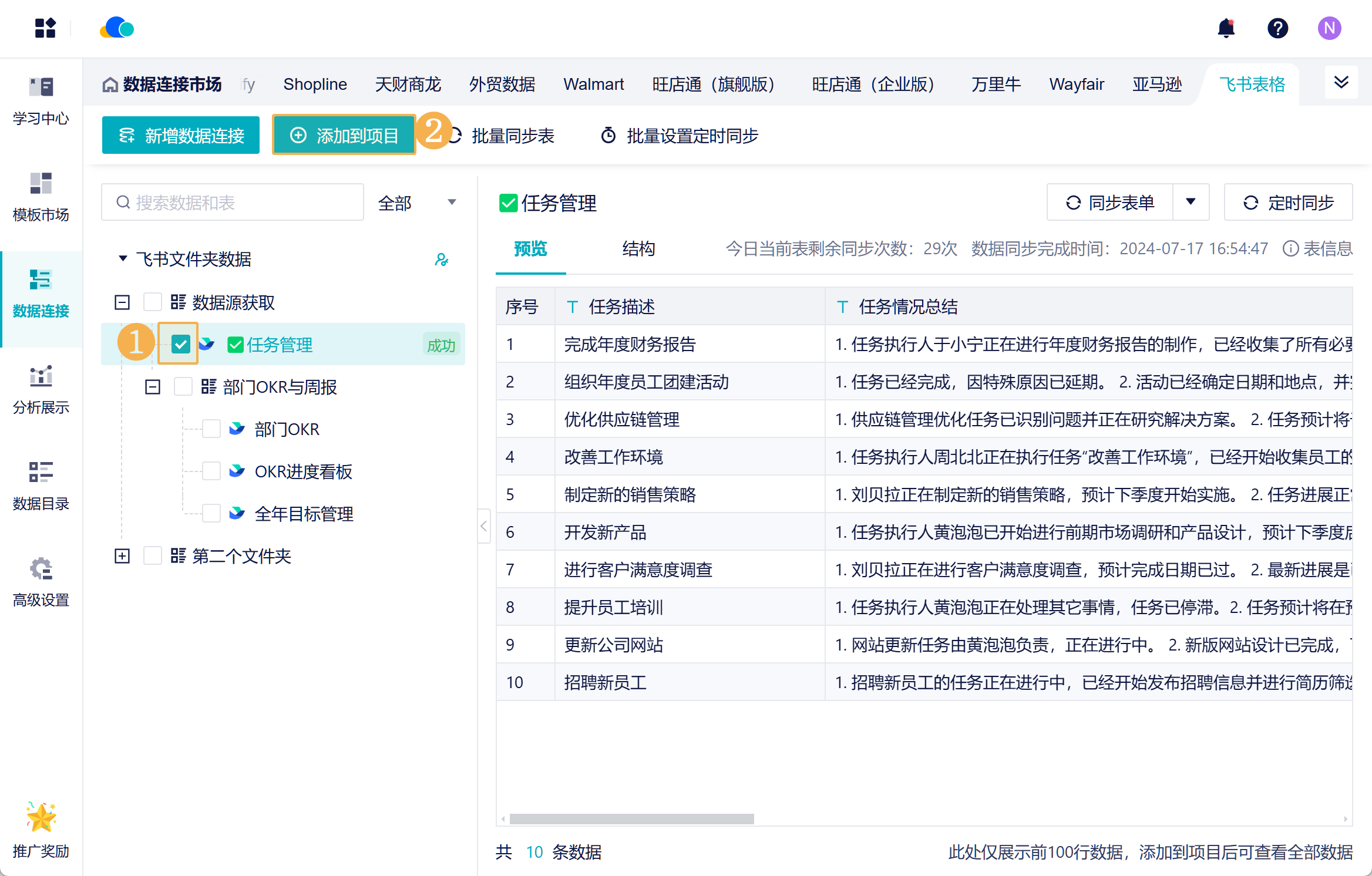The height and width of the screenshot is (876, 1372).
Task: Toggle the 数据源获取 folder checkbox
Action: click(153, 302)
